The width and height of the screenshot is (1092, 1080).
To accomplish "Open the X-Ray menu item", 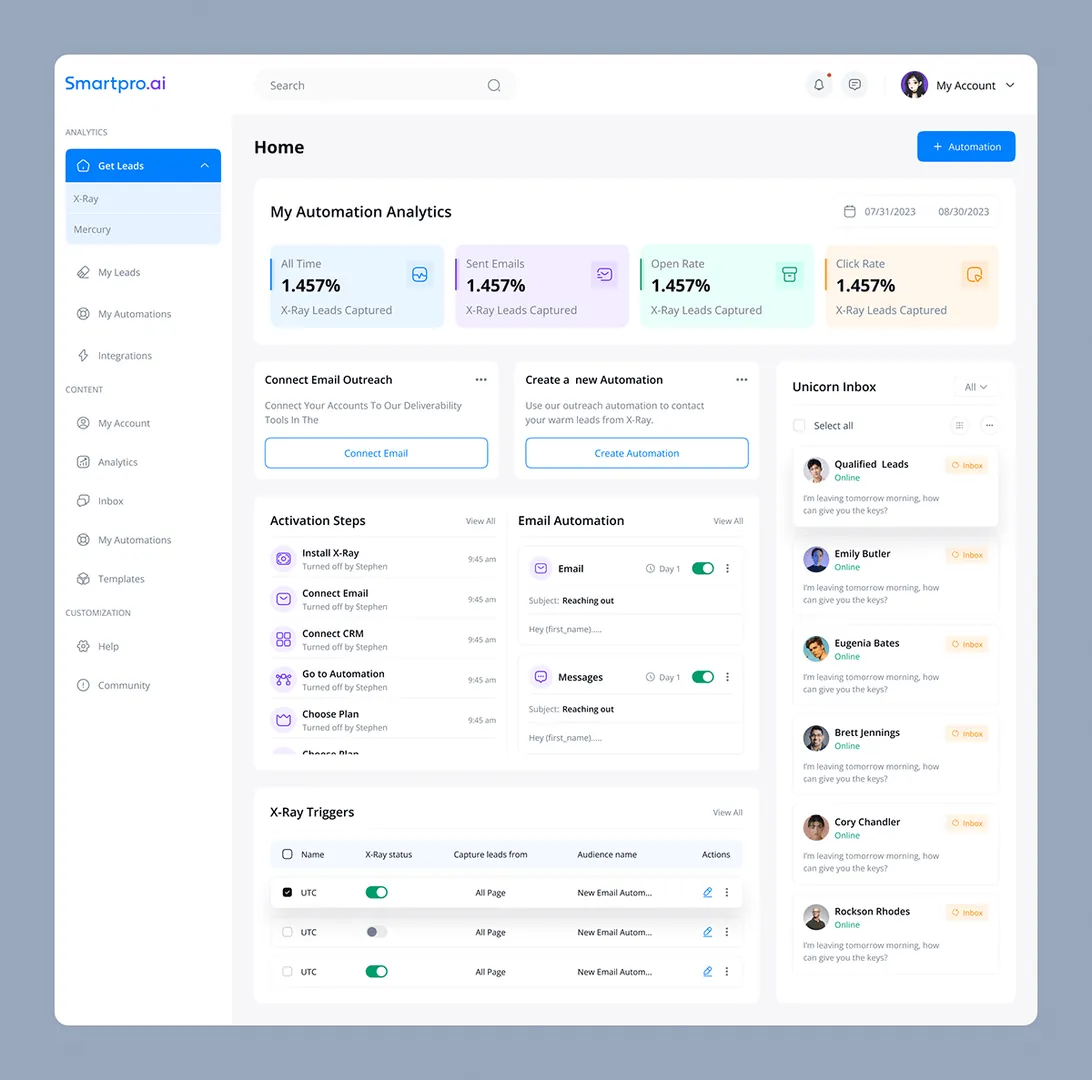I will (x=85, y=198).
